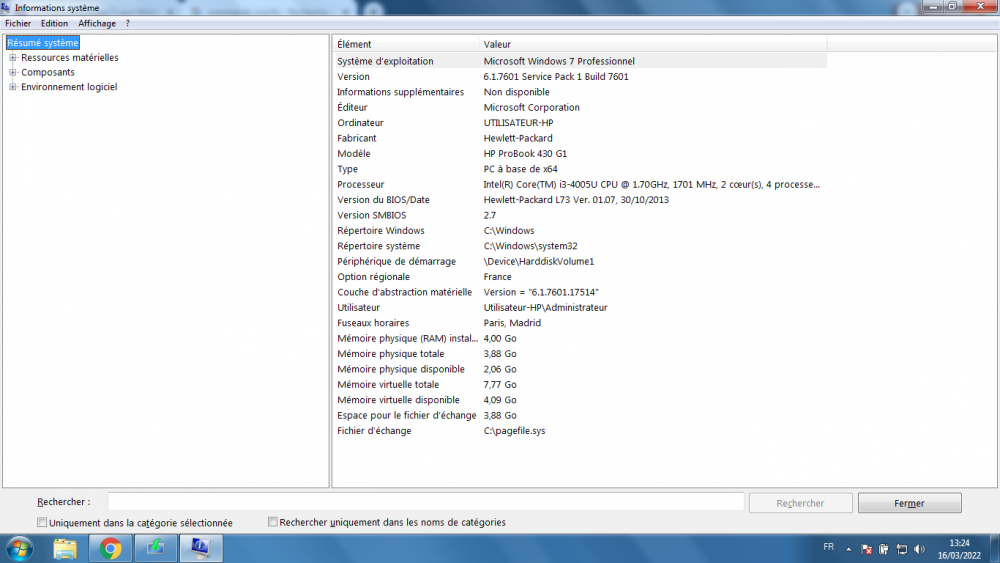
Task: Click the Rechercher search button
Action: (x=800, y=503)
